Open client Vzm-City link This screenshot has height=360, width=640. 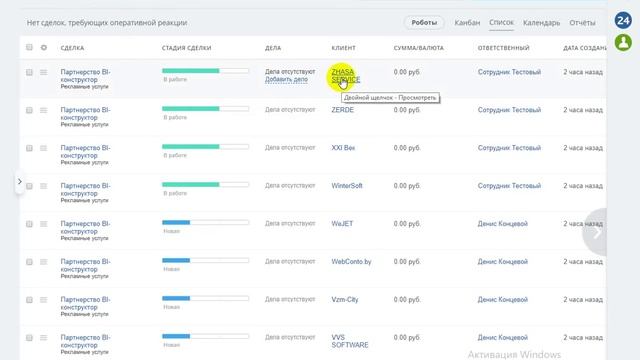pyautogui.click(x=344, y=300)
